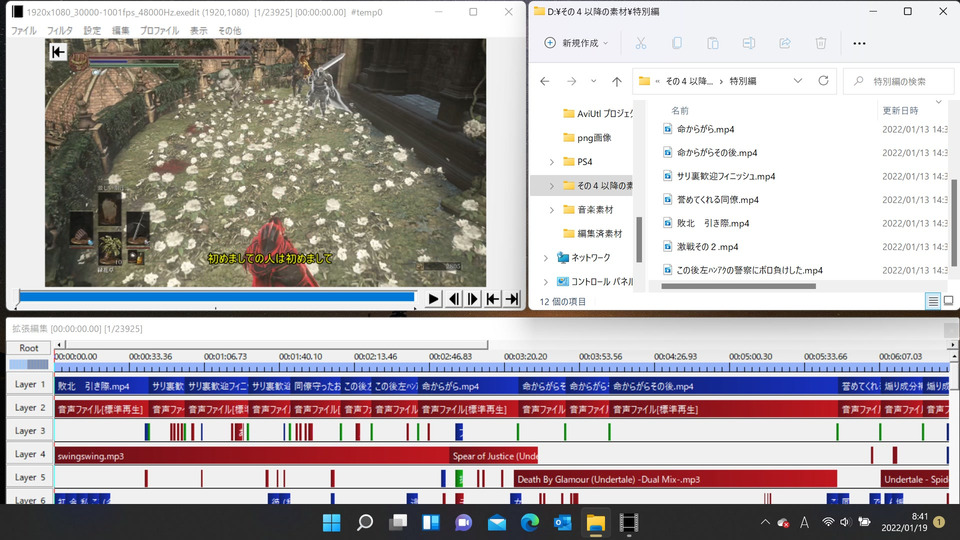Select file 激戦その2.mp4
Viewport: 960px width, 540px height.
707,247
